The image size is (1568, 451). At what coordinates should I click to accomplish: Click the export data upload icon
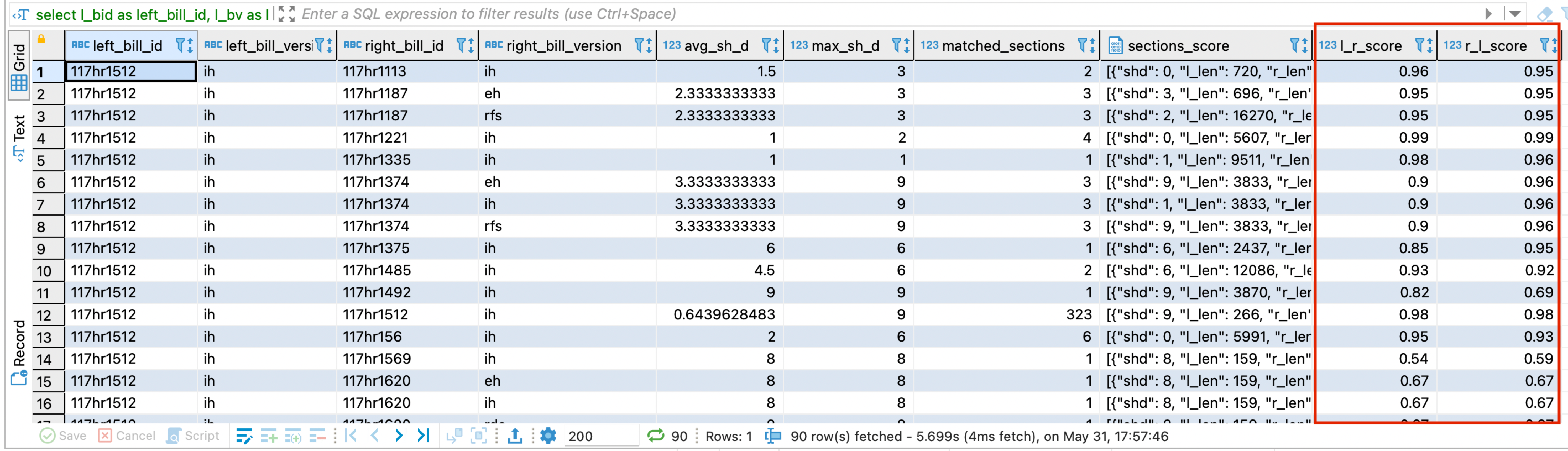[515, 436]
